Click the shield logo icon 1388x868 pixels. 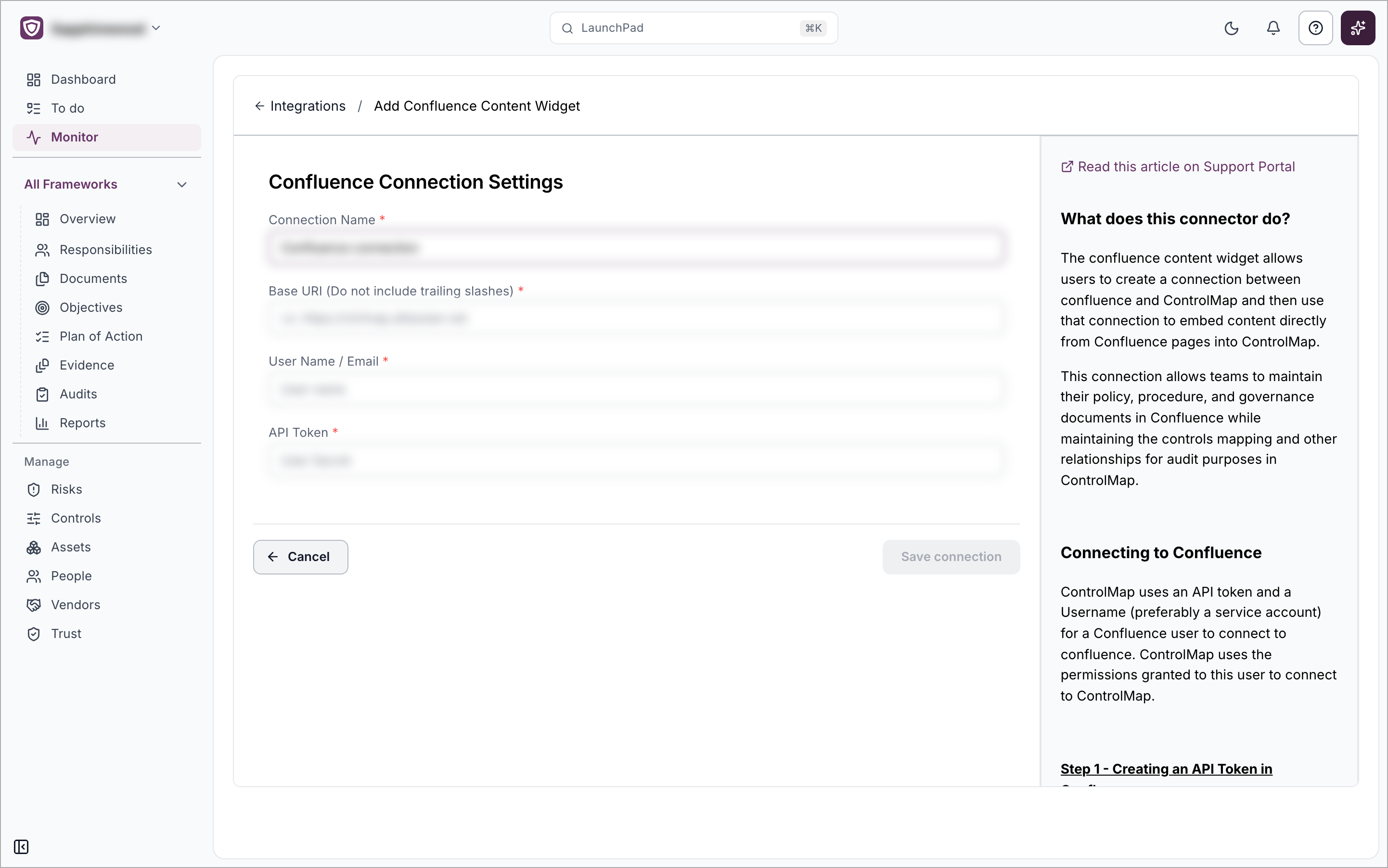coord(32,27)
